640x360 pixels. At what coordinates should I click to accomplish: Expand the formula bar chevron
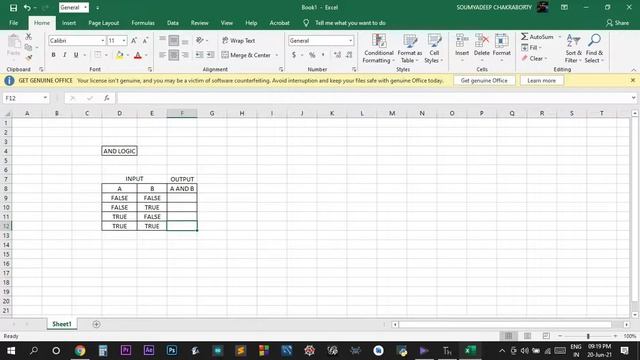tap(633, 98)
